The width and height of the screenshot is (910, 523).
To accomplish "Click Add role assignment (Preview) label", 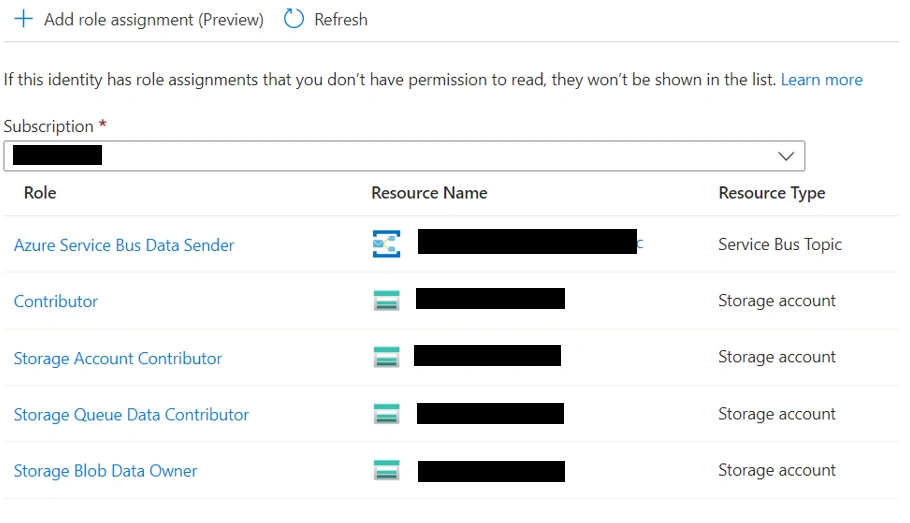I will [154, 20].
